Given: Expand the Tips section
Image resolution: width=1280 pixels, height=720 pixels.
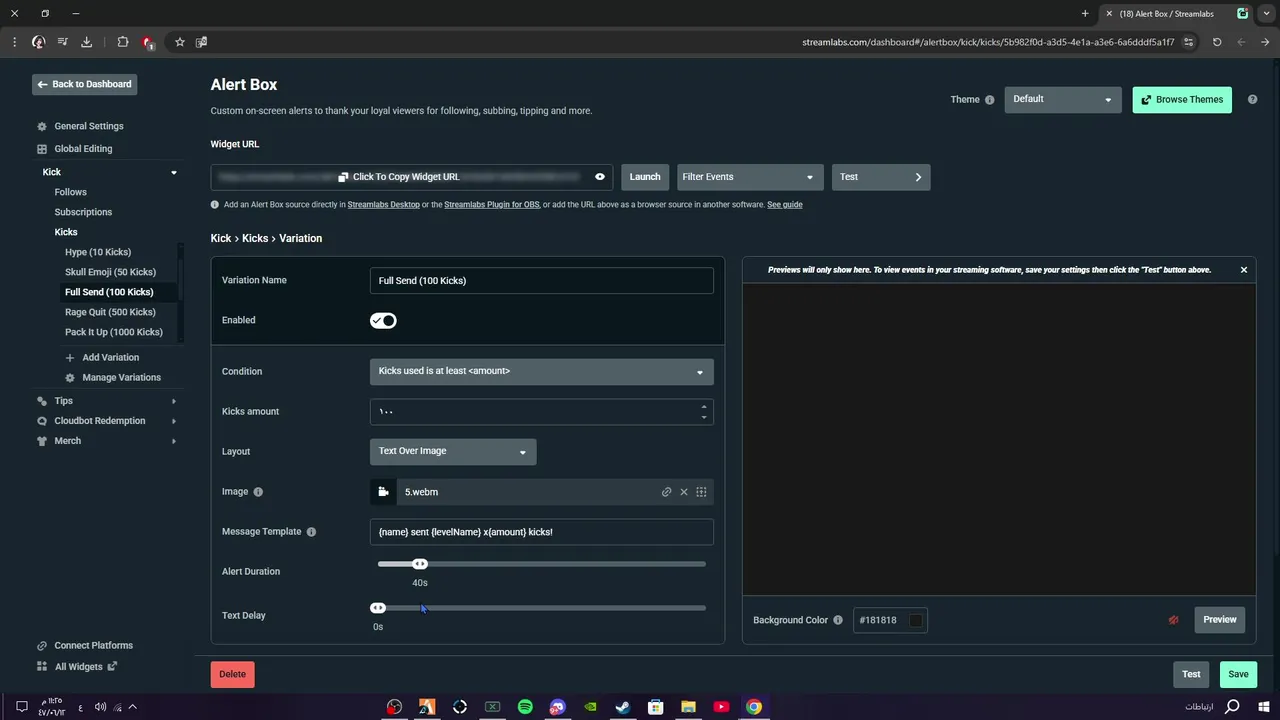Looking at the screenshot, I should point(174,401).
